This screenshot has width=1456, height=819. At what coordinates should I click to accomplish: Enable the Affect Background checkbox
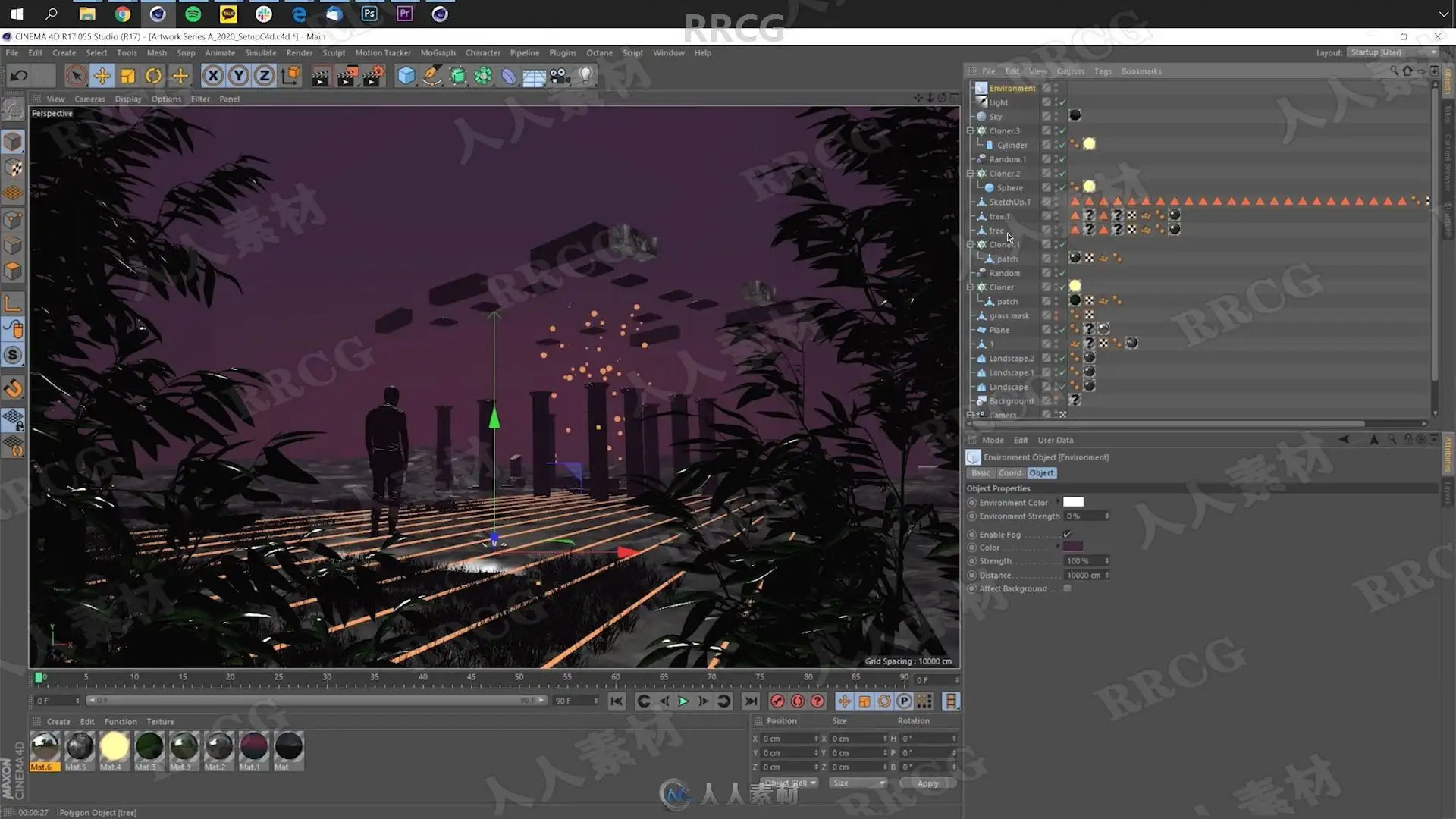(1068, 589)
